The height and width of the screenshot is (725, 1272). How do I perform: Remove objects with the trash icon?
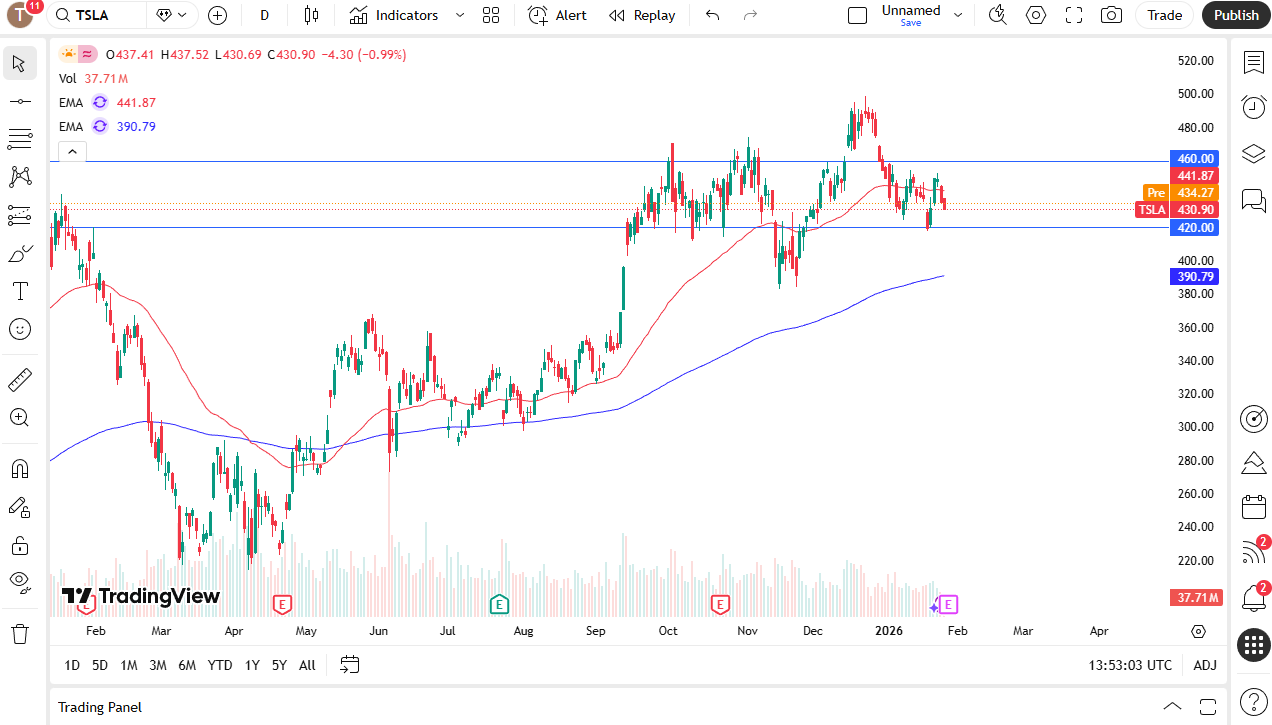click(19, 633)
